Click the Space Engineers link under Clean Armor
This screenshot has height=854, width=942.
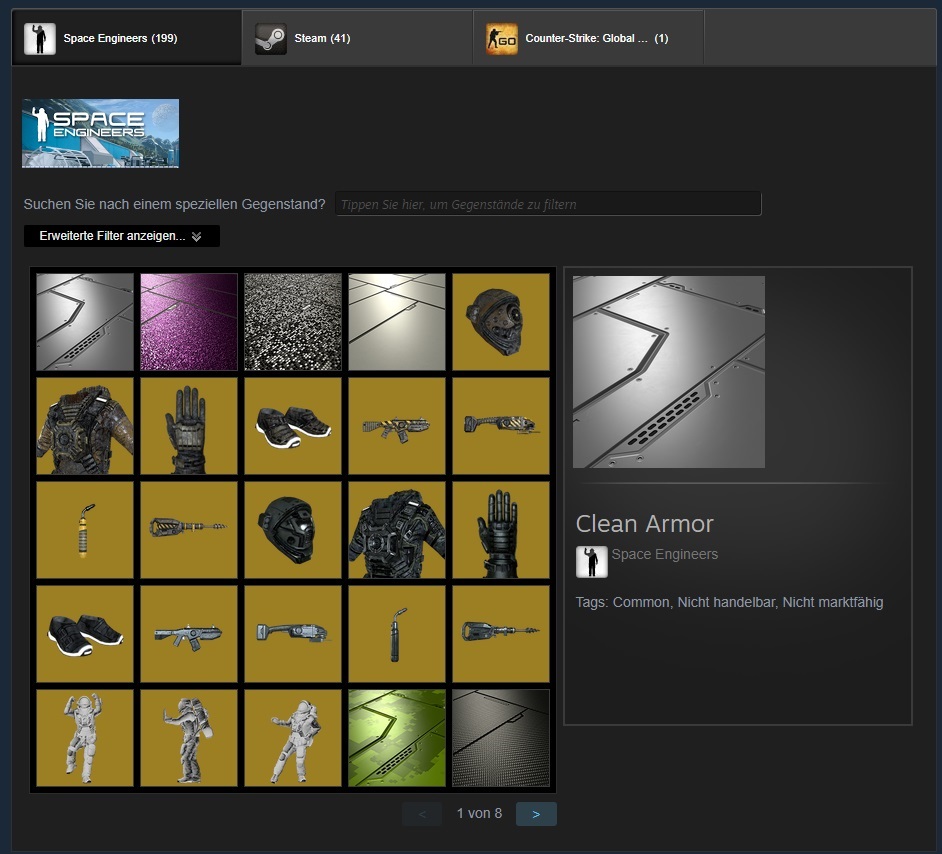(664, 554)
